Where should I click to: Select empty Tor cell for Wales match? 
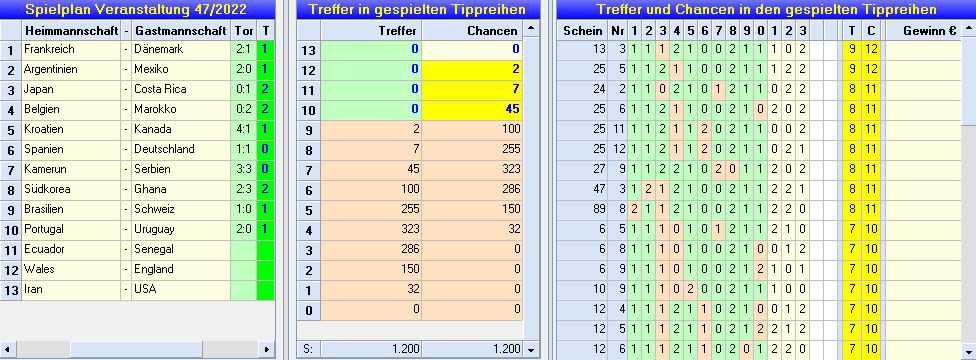(x=243, y=269)
